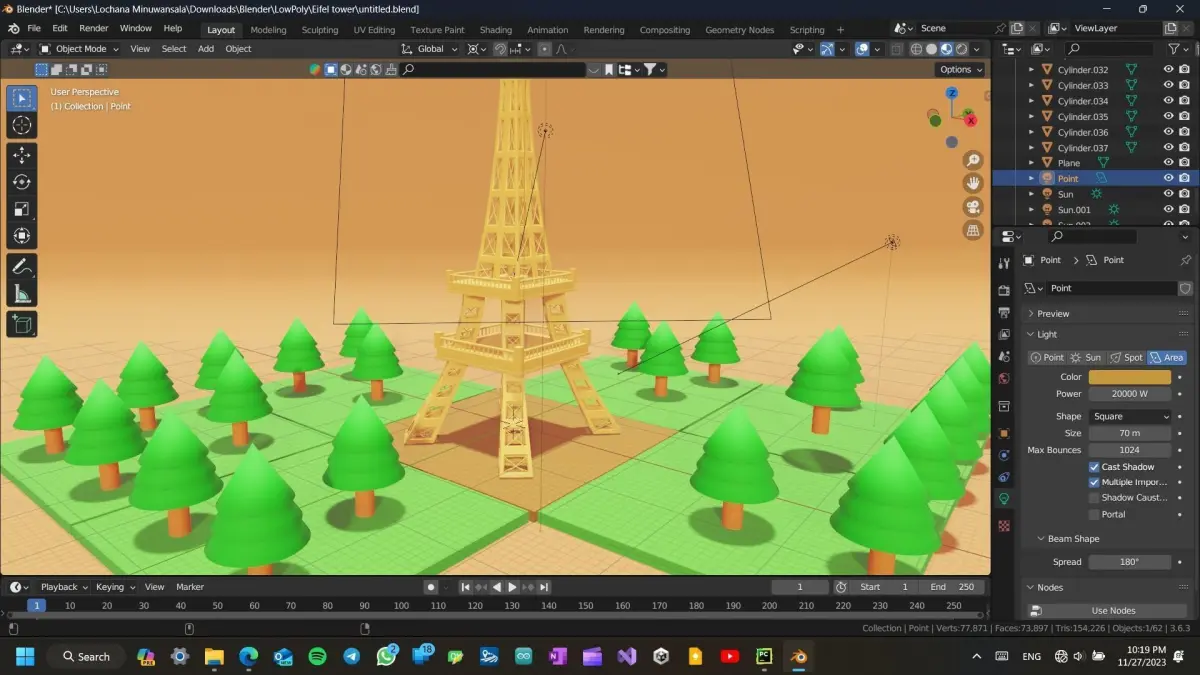Switch to the Shading workspace tab
The height and width of the screenshot is (675, 1200).
pos(495,30)
